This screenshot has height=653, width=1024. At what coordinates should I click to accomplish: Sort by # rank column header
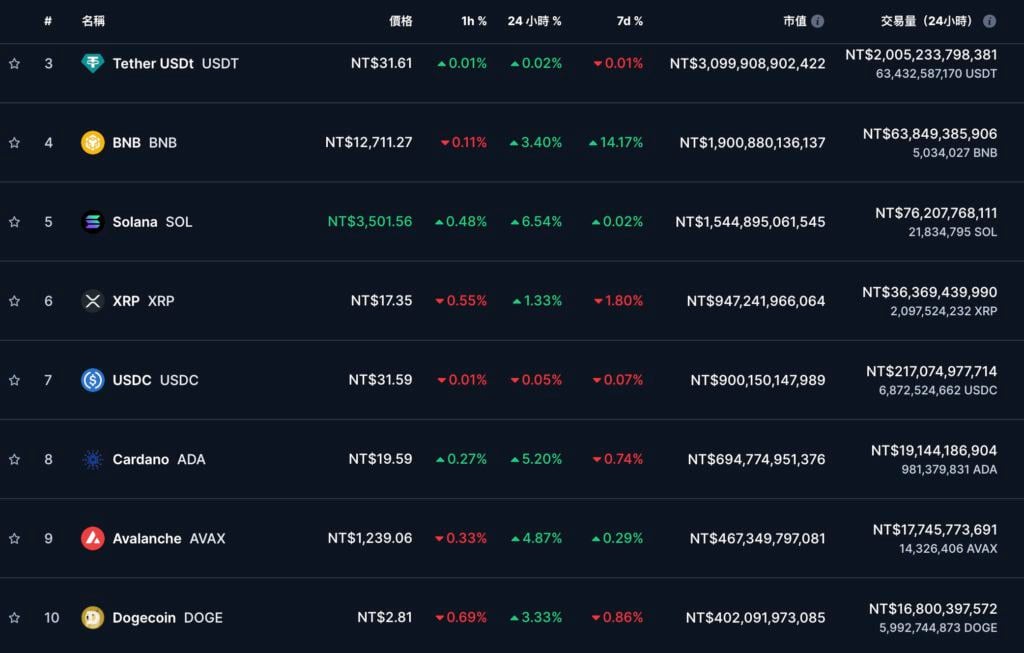pyautogui.click(x=48, y=21)
